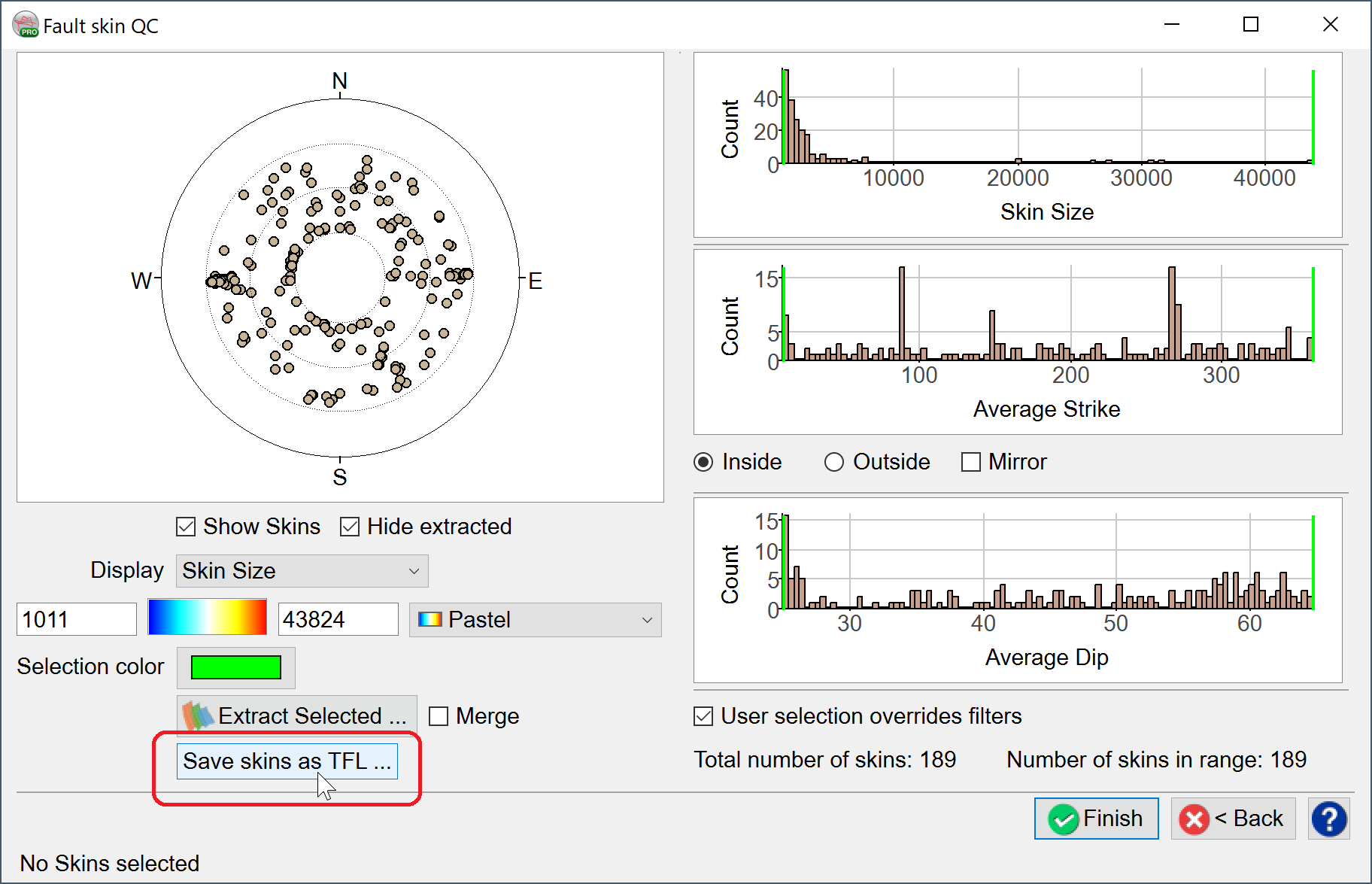Image resolution: width=1372 pixels, height=884 pixels.
Task: Enable the Mirror checkbox
Action: point(971,462)
